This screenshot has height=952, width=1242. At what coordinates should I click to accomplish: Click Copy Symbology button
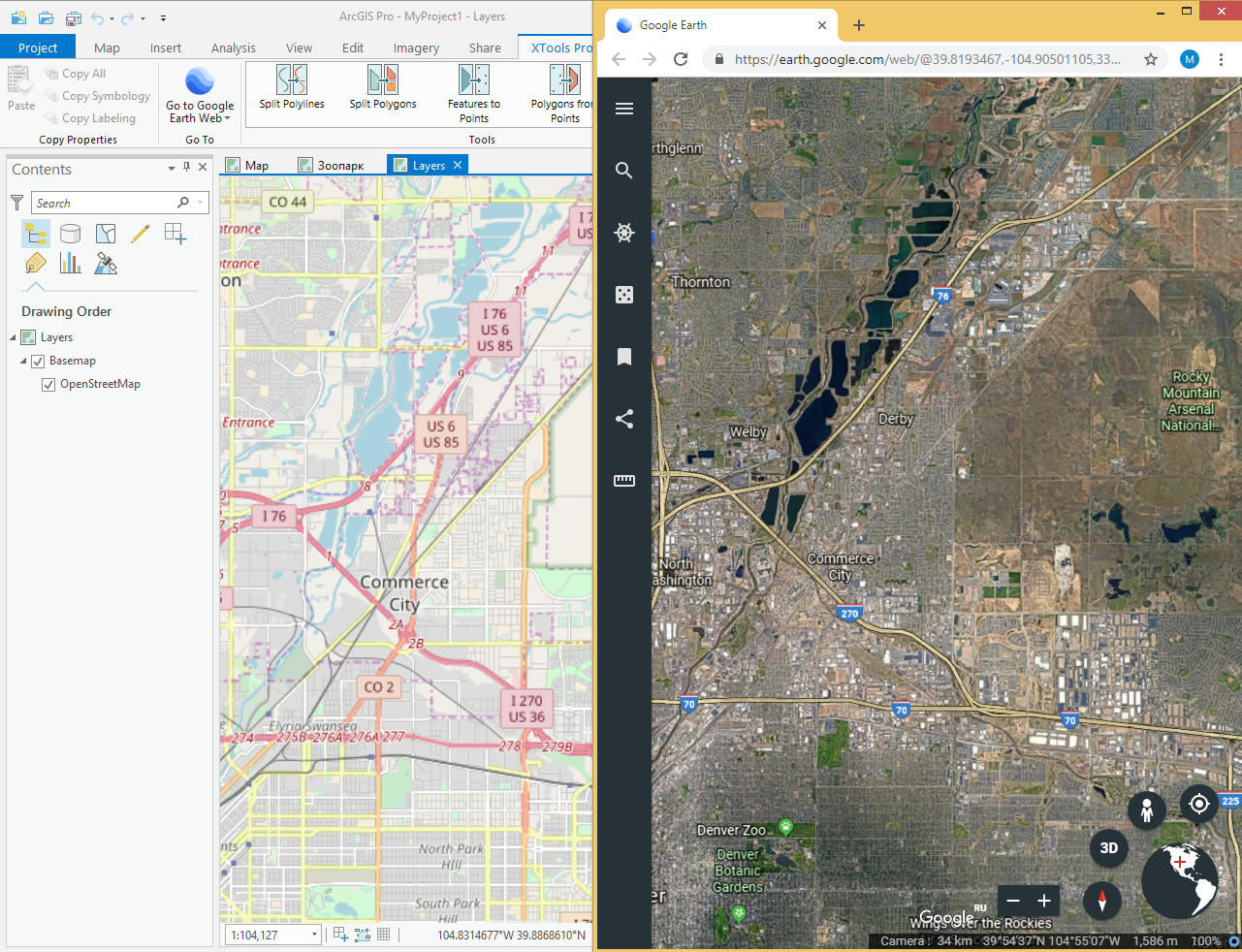98,96
